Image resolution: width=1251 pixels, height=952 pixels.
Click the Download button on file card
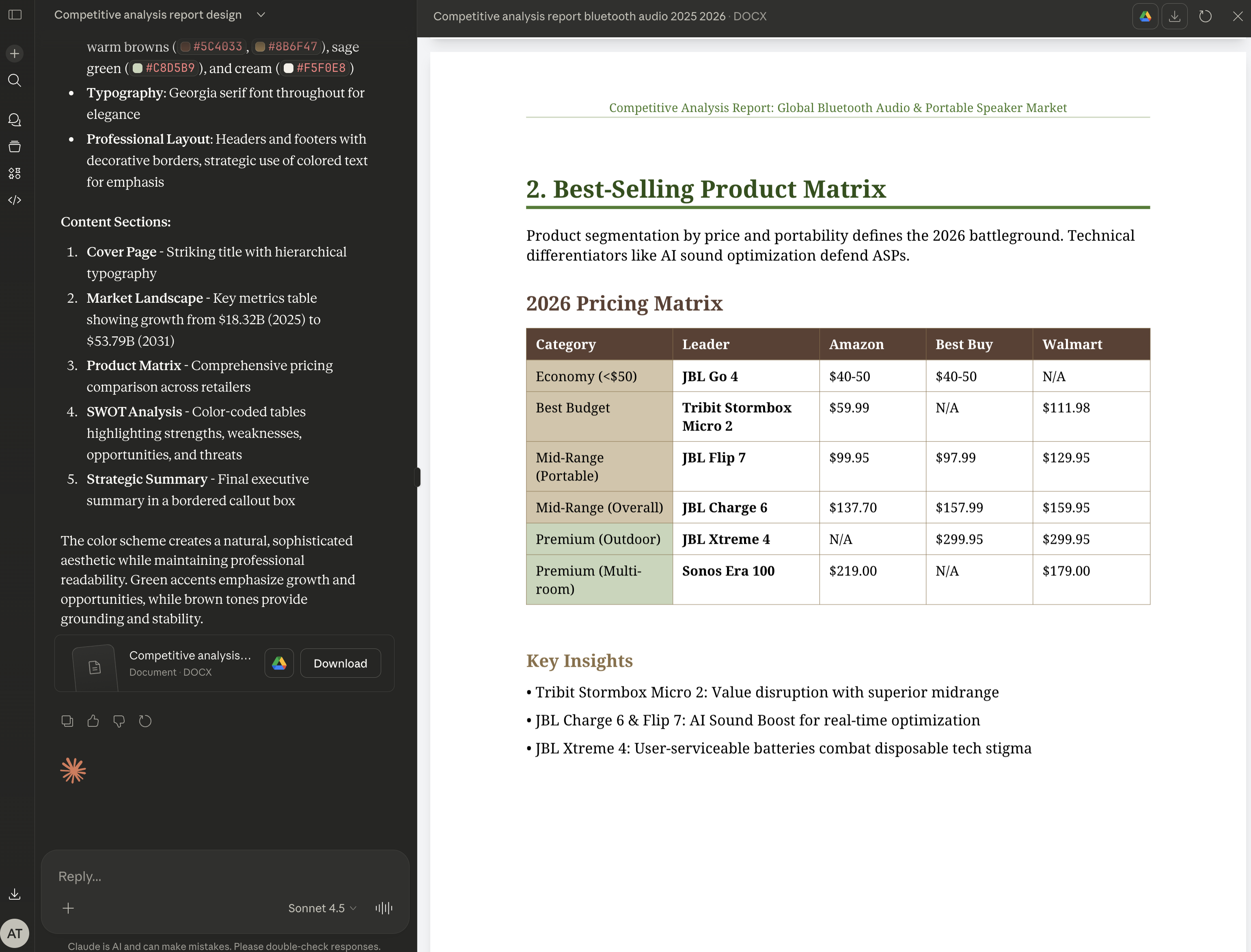(x=340, y=663)
